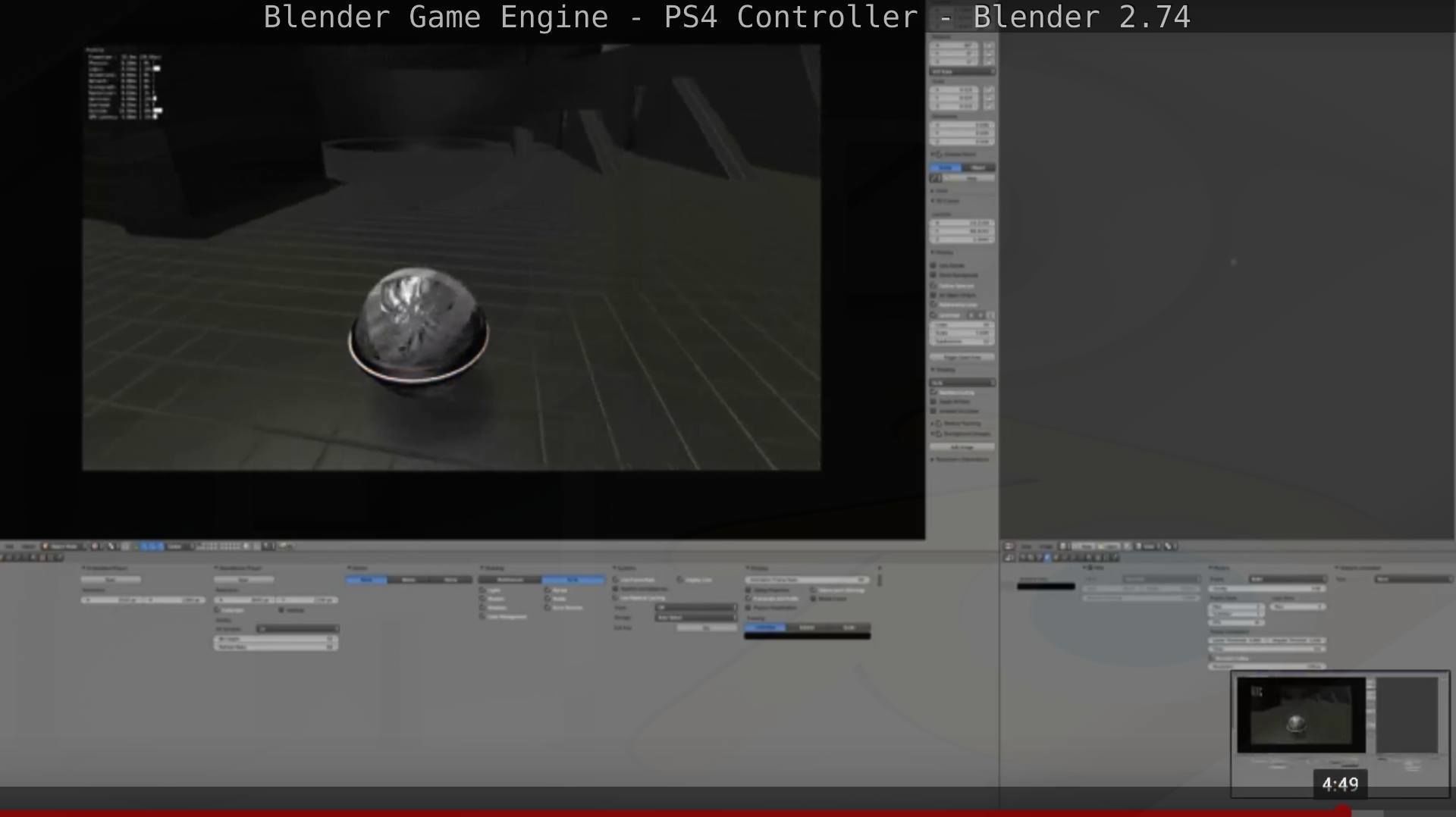
Task: Click Toggle Quad View button
Action: (x=962, y=357)
